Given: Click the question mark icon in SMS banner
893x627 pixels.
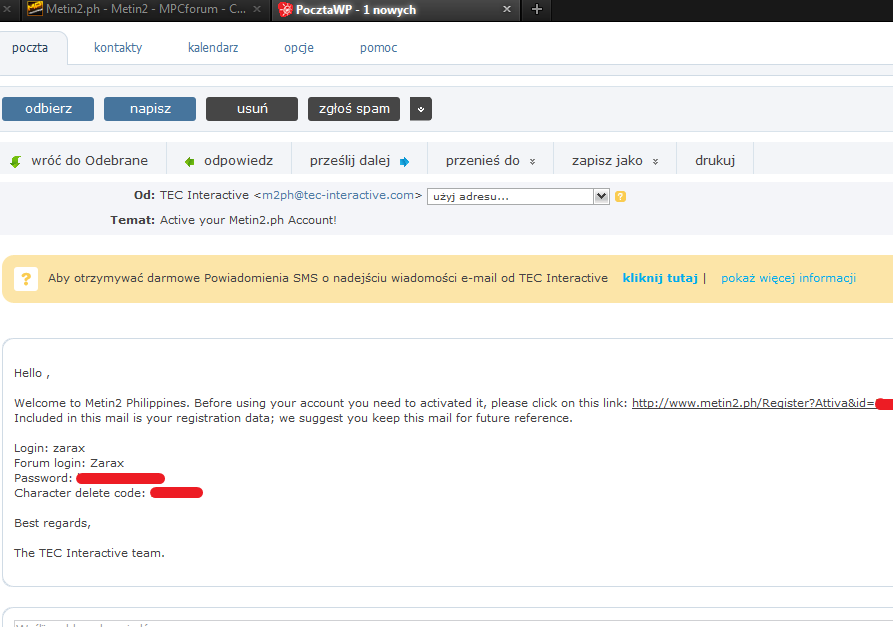Looking at the screenshot, I should (26, 279).
